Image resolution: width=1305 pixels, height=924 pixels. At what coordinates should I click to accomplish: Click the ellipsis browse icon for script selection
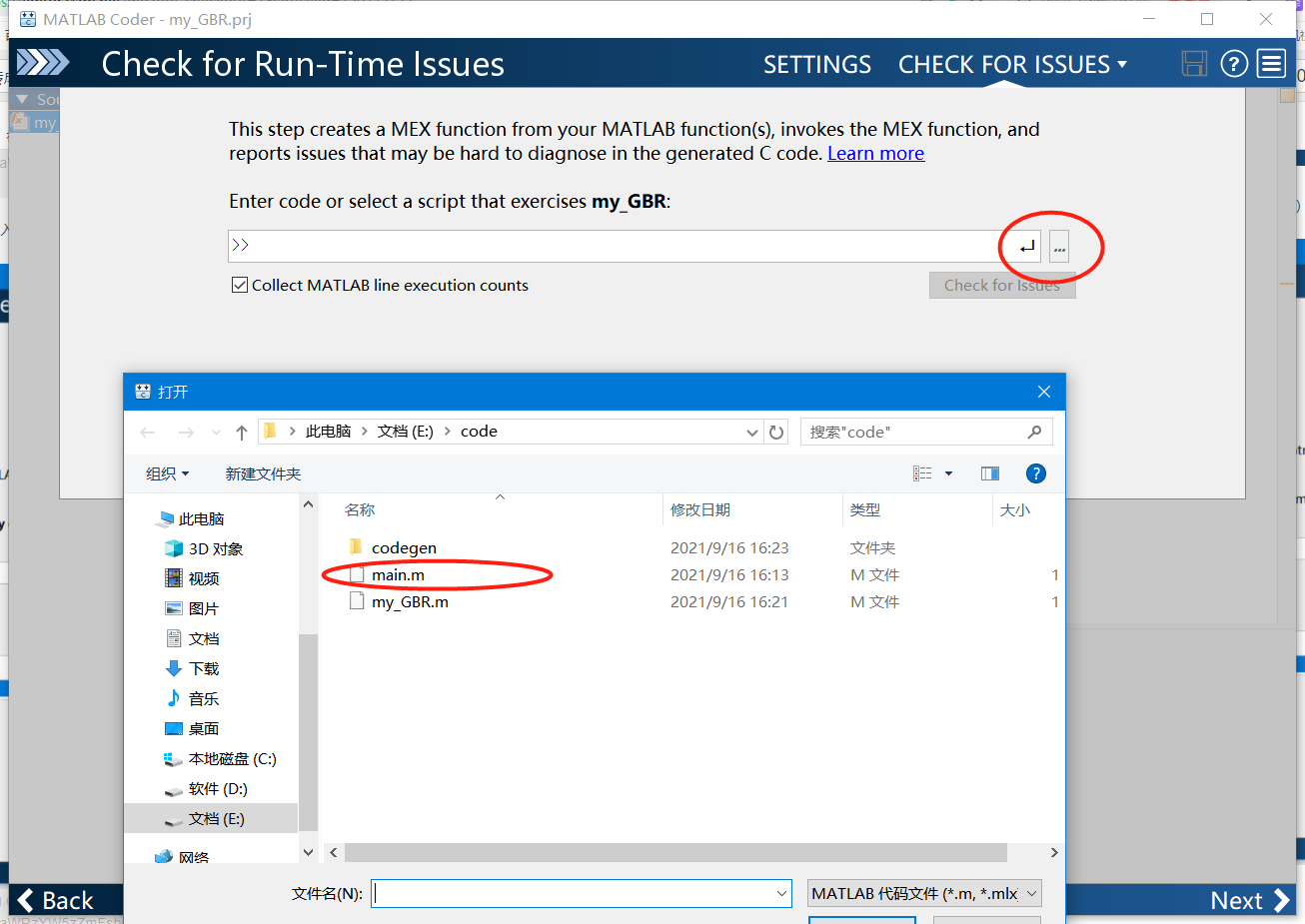tap(1058, 245)
